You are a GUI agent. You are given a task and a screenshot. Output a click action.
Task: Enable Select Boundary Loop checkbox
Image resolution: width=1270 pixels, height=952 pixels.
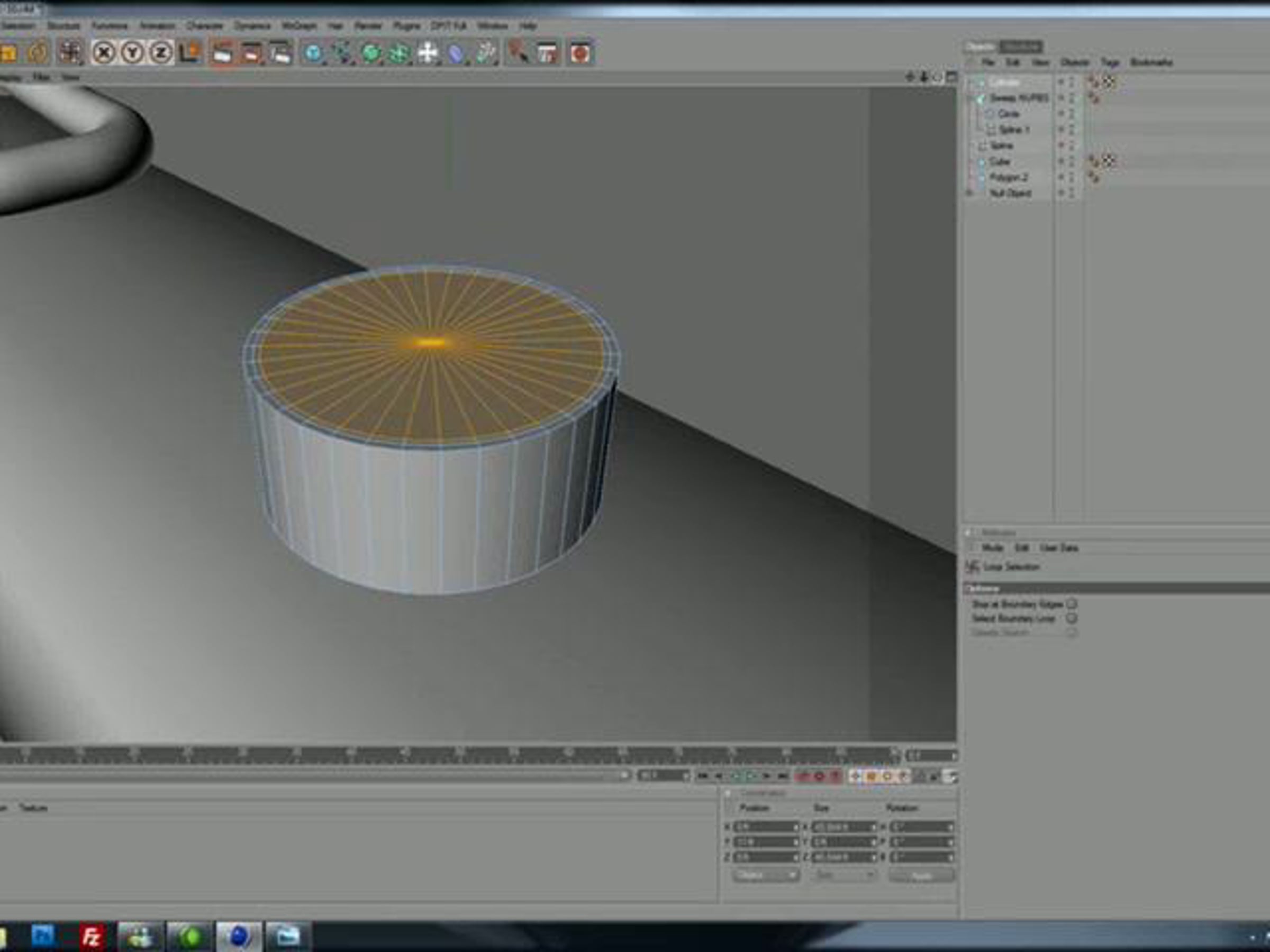[x=1072, y=618]
